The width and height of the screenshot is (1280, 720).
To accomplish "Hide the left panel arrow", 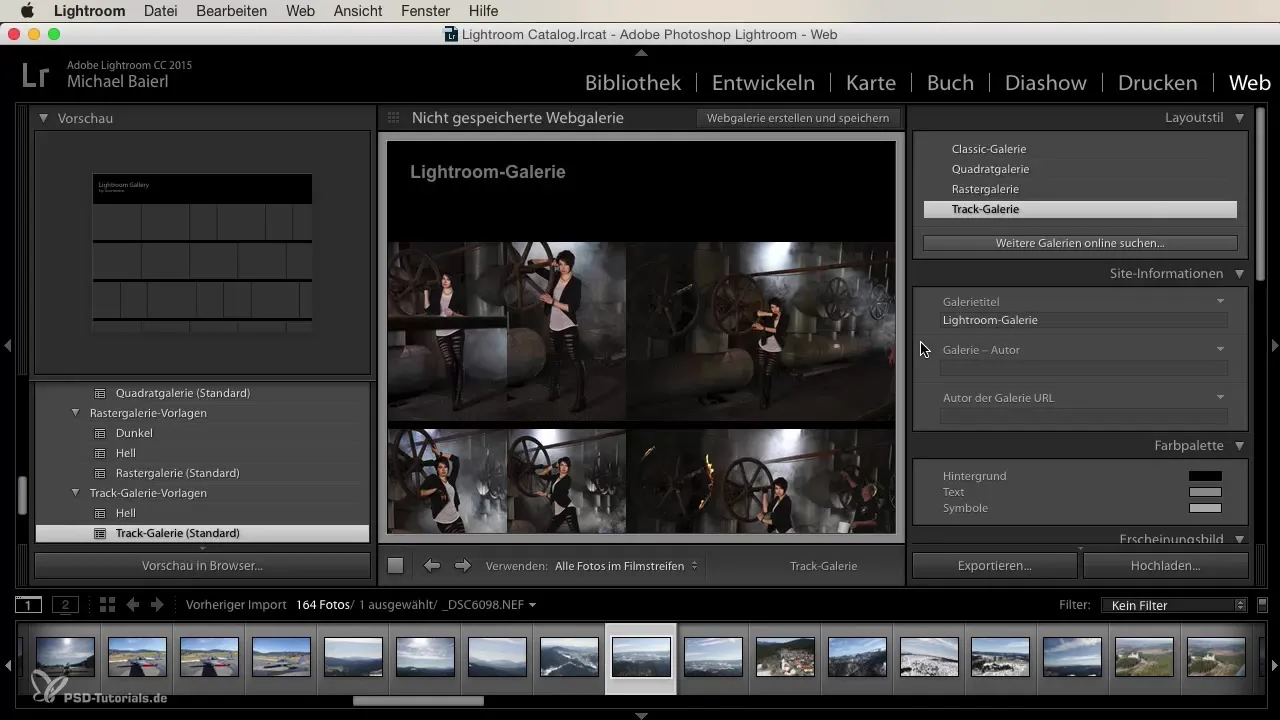I will [7, 345].
